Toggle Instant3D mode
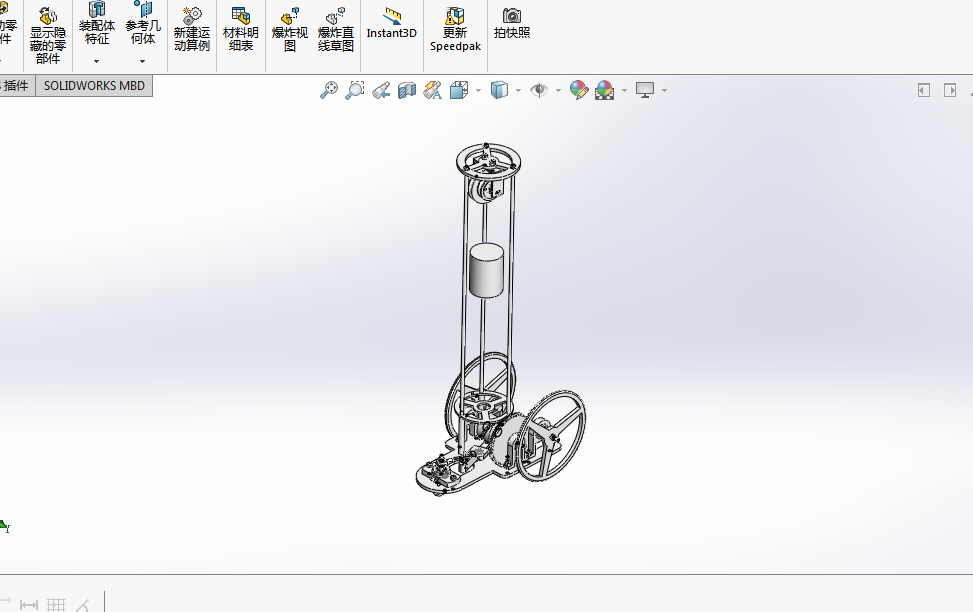This screenshot has height=612, width=973. 392,24
